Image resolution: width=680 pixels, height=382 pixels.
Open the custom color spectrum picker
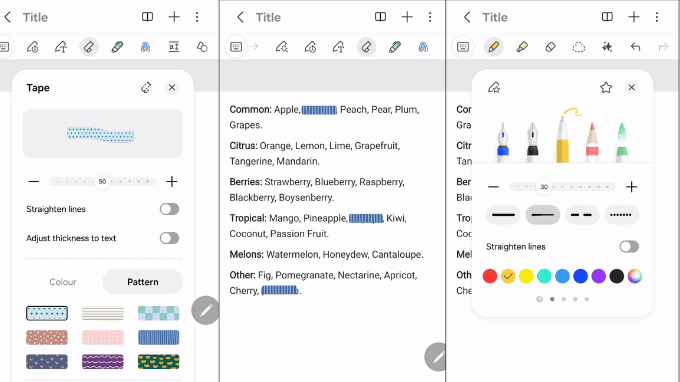pyautogui.click(x=634, y=276)
